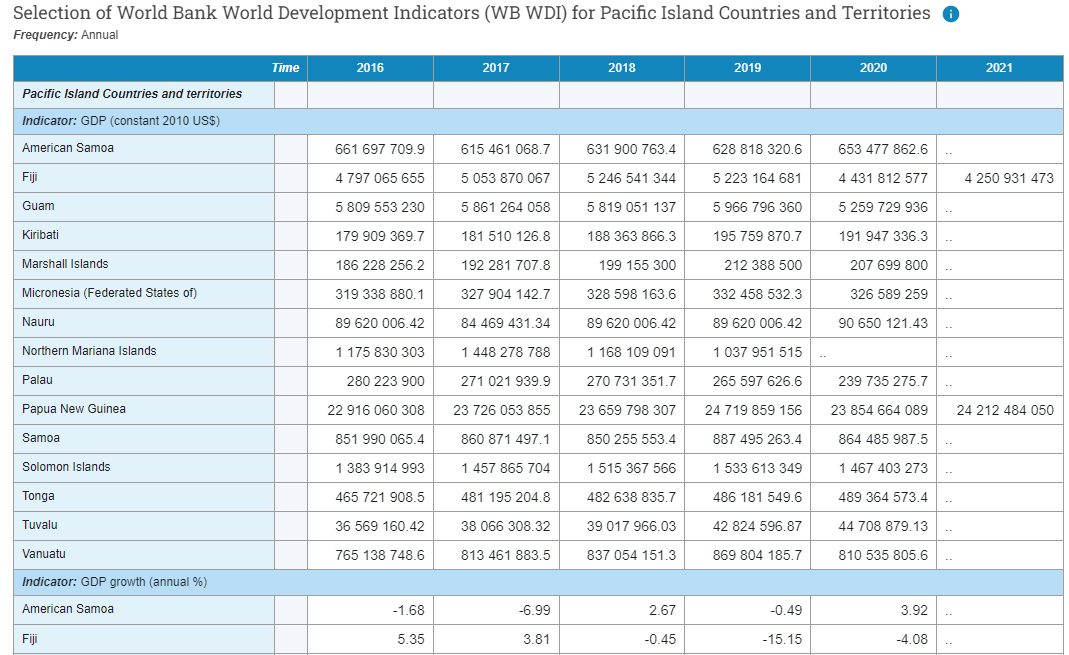Image resolution: width=1069 pixels, height=655 pixels.
Task: Select the 2021 column header
Action: point(999,67)
